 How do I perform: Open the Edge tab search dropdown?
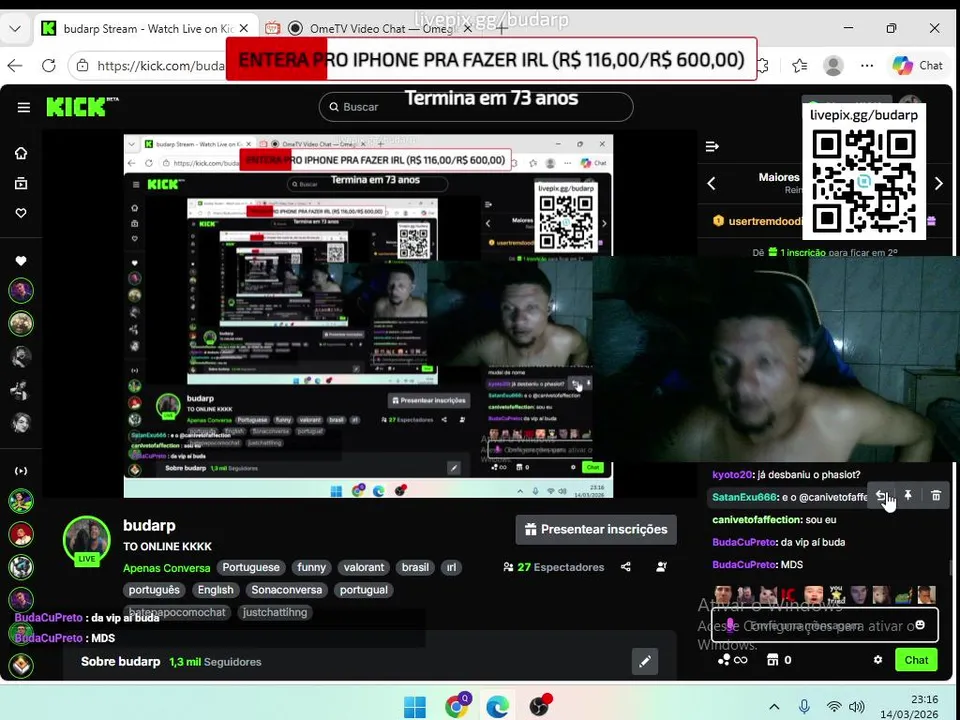[x=15, y=28]
